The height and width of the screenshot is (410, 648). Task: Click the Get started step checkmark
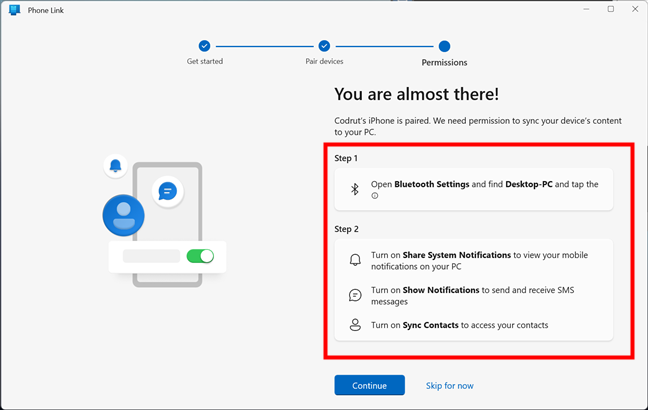coord(204,46)
